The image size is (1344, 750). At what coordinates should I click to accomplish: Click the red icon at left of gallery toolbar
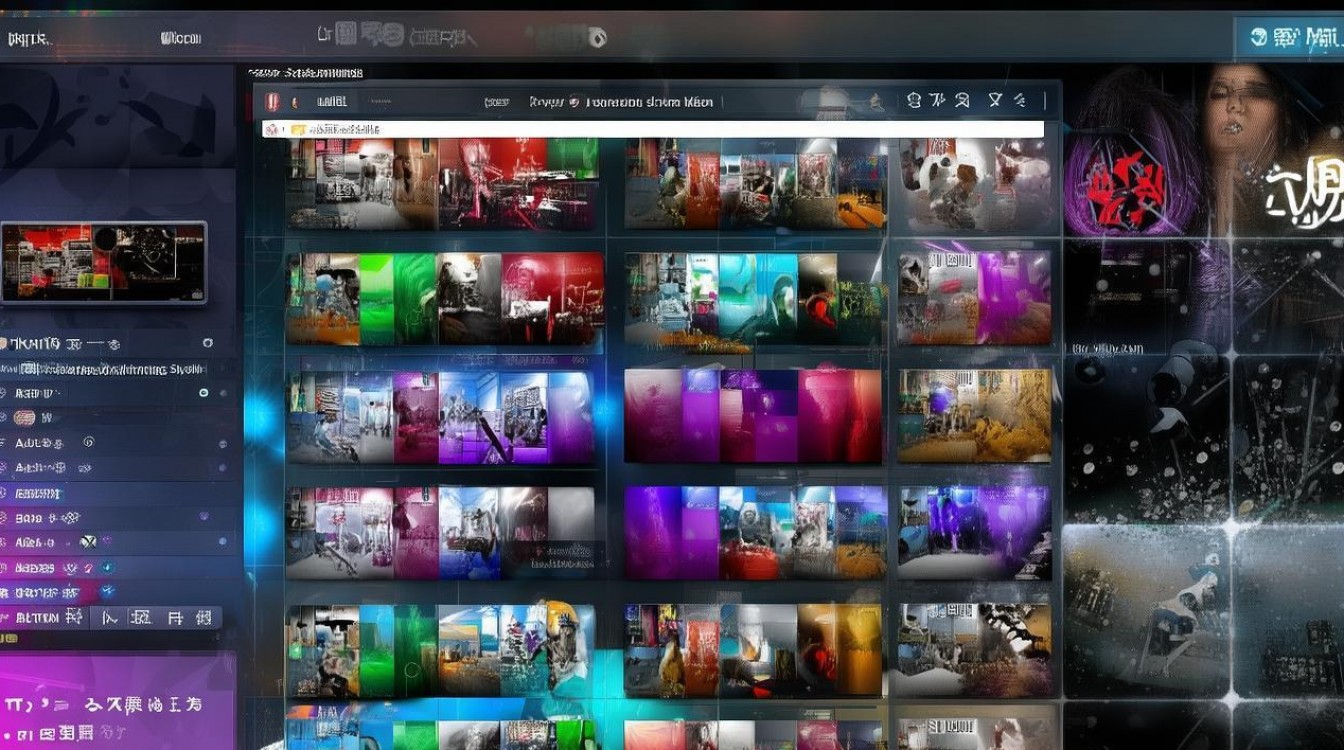click(x=270, y=101)
